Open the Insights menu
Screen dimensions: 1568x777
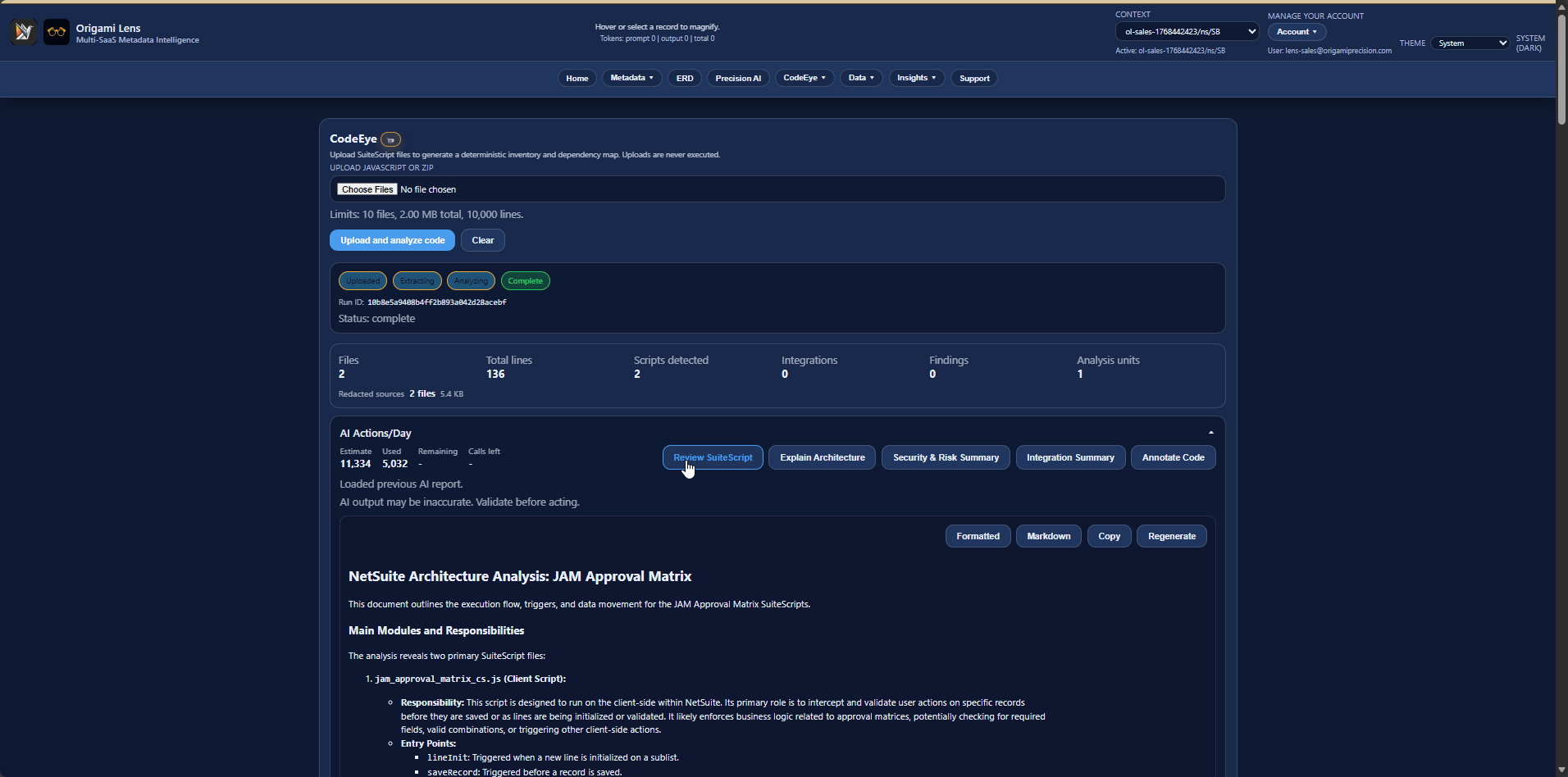(x=916, y=78)
